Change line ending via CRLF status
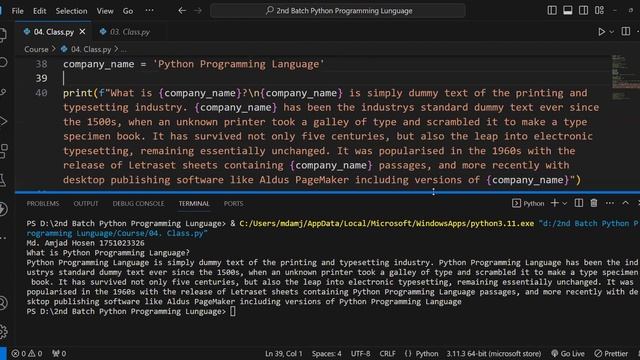 pos(387,353)
